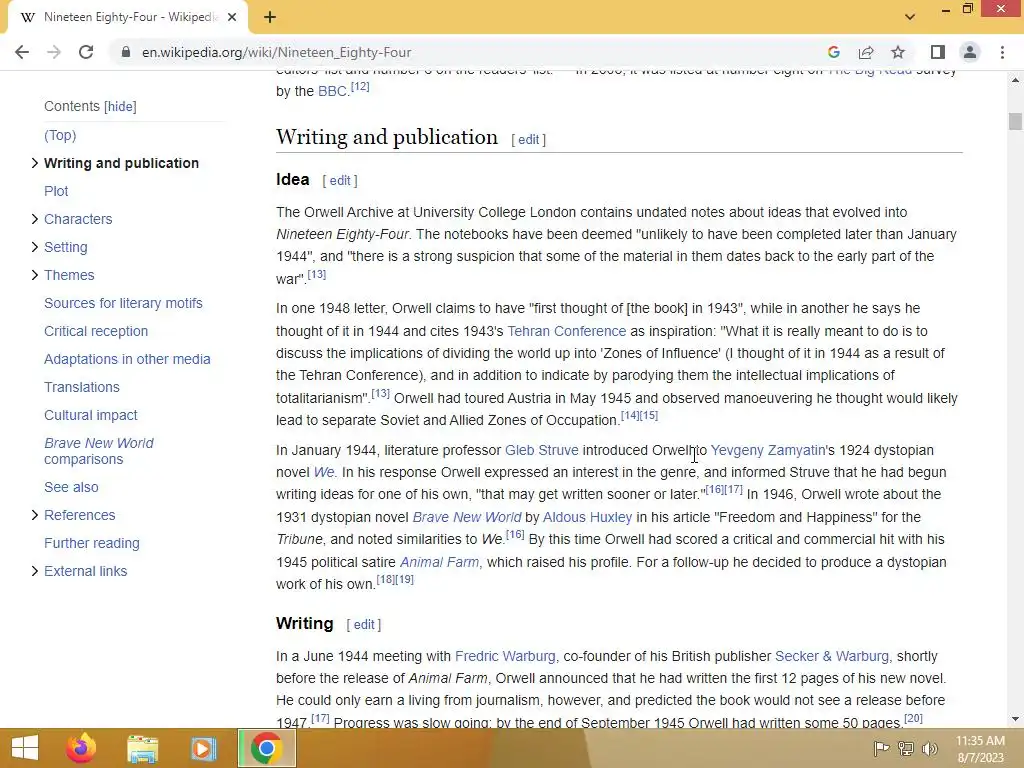Open citation [12] after BBC
This screenshot has width=1024, height=768.
(x=360, y=86)
